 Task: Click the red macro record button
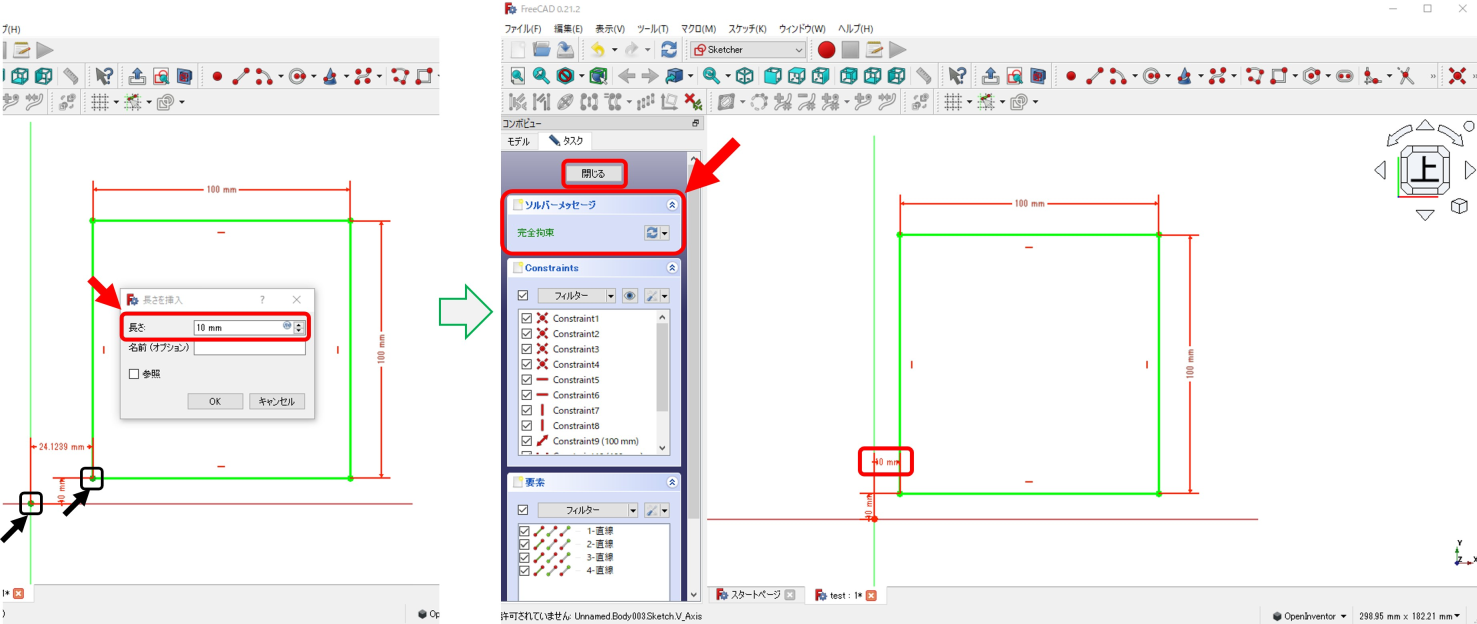tap(826, 50)
